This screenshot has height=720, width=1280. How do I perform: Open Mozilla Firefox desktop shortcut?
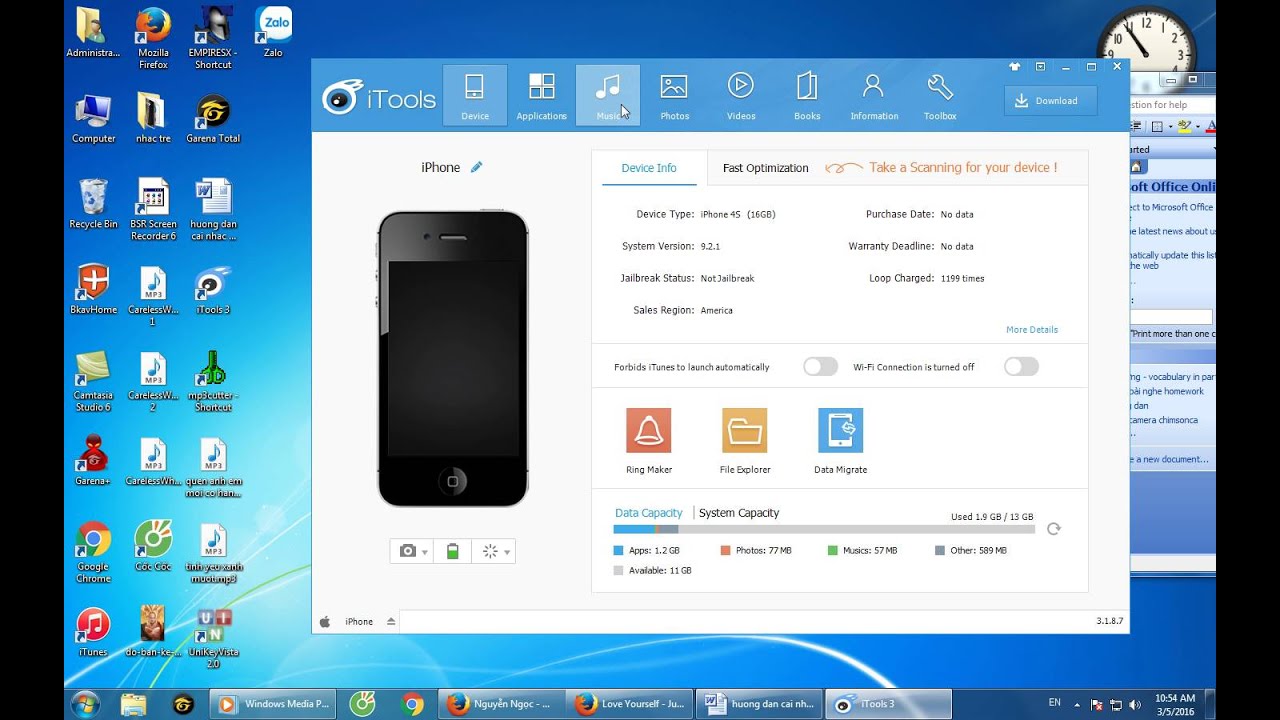tap(153, 38)
